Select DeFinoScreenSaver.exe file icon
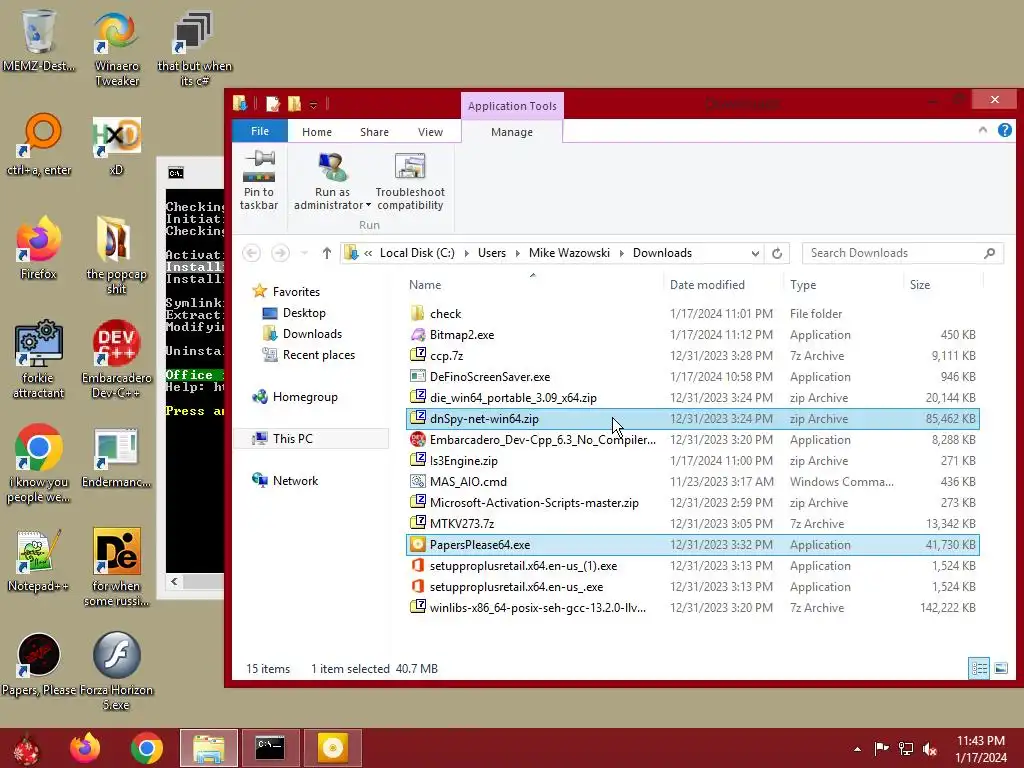This screenshot has height=768, width=1024. (417, 377)
